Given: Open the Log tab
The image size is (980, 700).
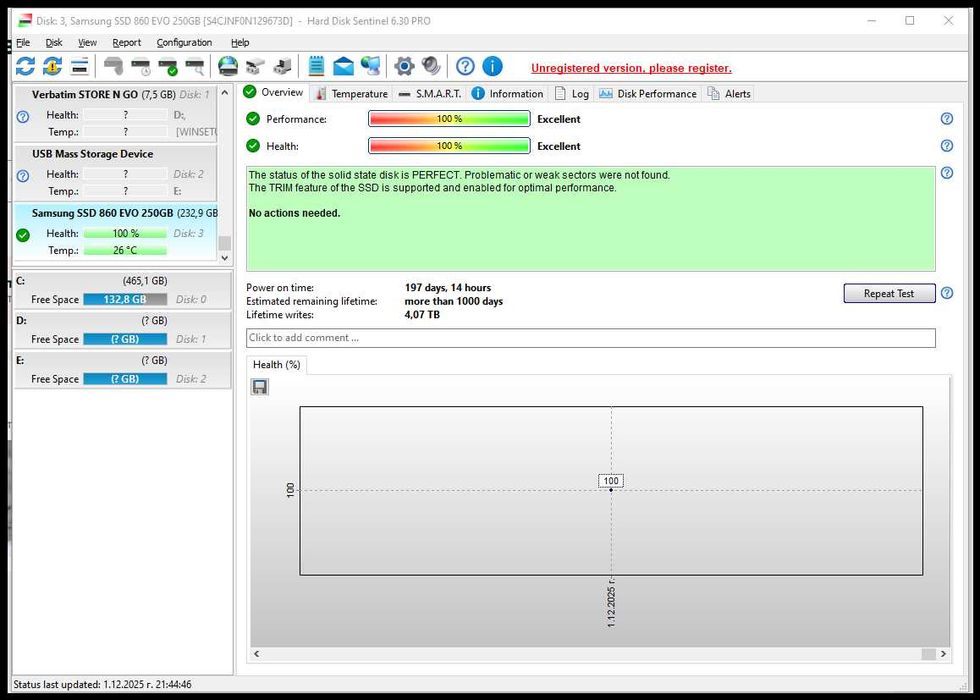Looking at the screenshot, I should pos(572,94).
